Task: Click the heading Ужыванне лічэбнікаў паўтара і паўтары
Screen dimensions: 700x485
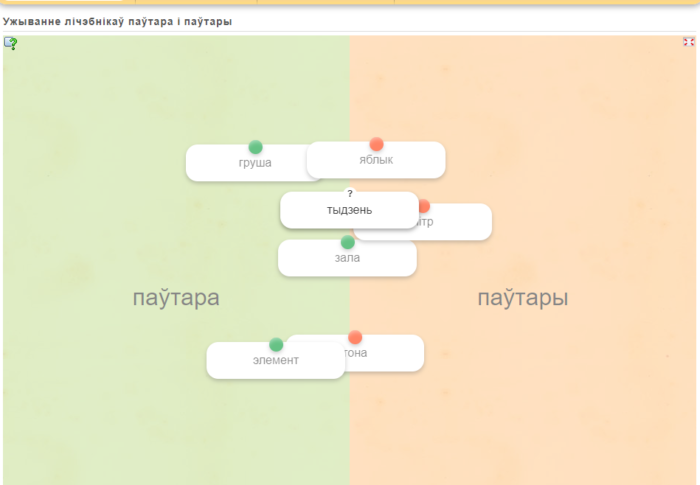Action: click(117, 21)
